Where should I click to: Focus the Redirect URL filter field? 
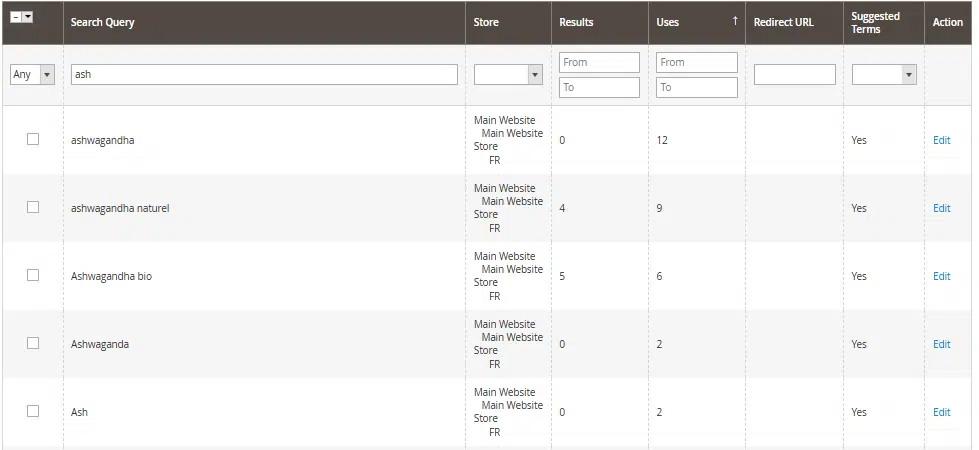pyautogui.click(x=794, y=75)
